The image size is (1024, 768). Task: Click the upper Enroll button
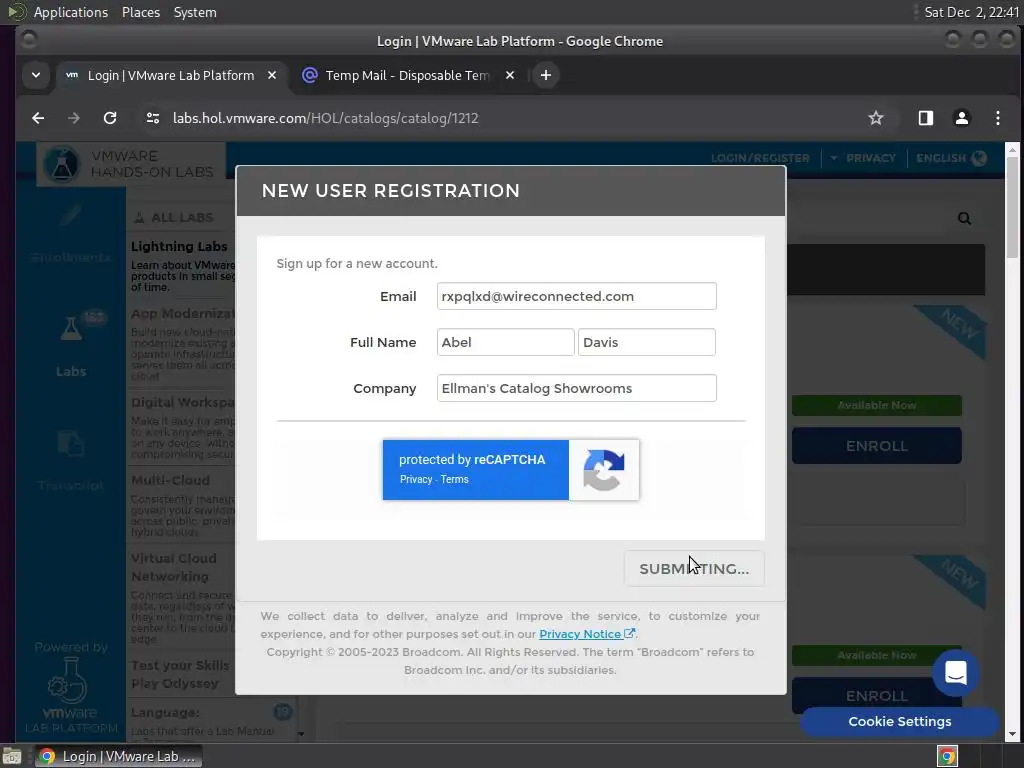(x=876, y=446)
